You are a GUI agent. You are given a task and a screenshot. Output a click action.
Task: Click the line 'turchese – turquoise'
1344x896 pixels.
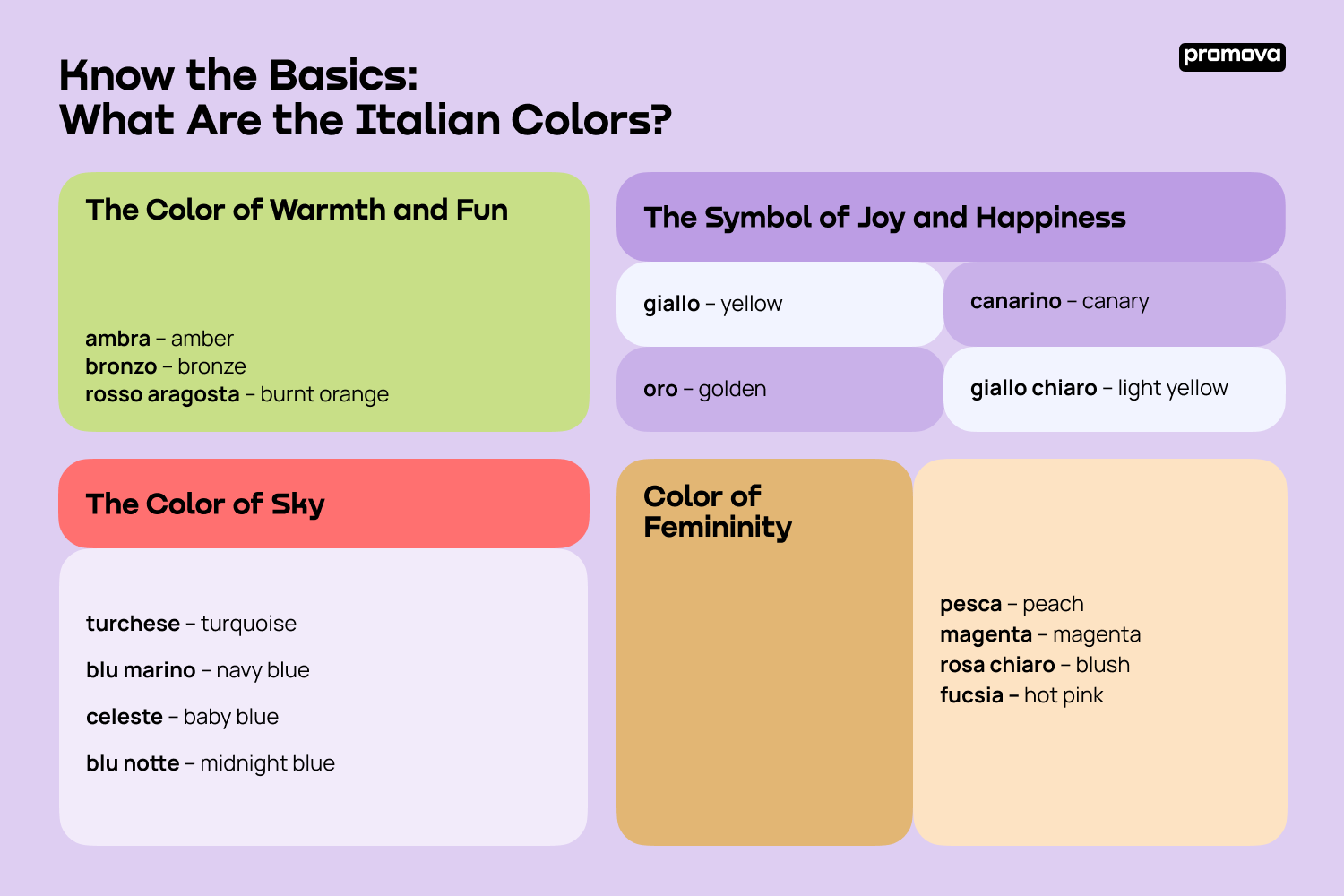pyautogui.click(x=192, y=624)
